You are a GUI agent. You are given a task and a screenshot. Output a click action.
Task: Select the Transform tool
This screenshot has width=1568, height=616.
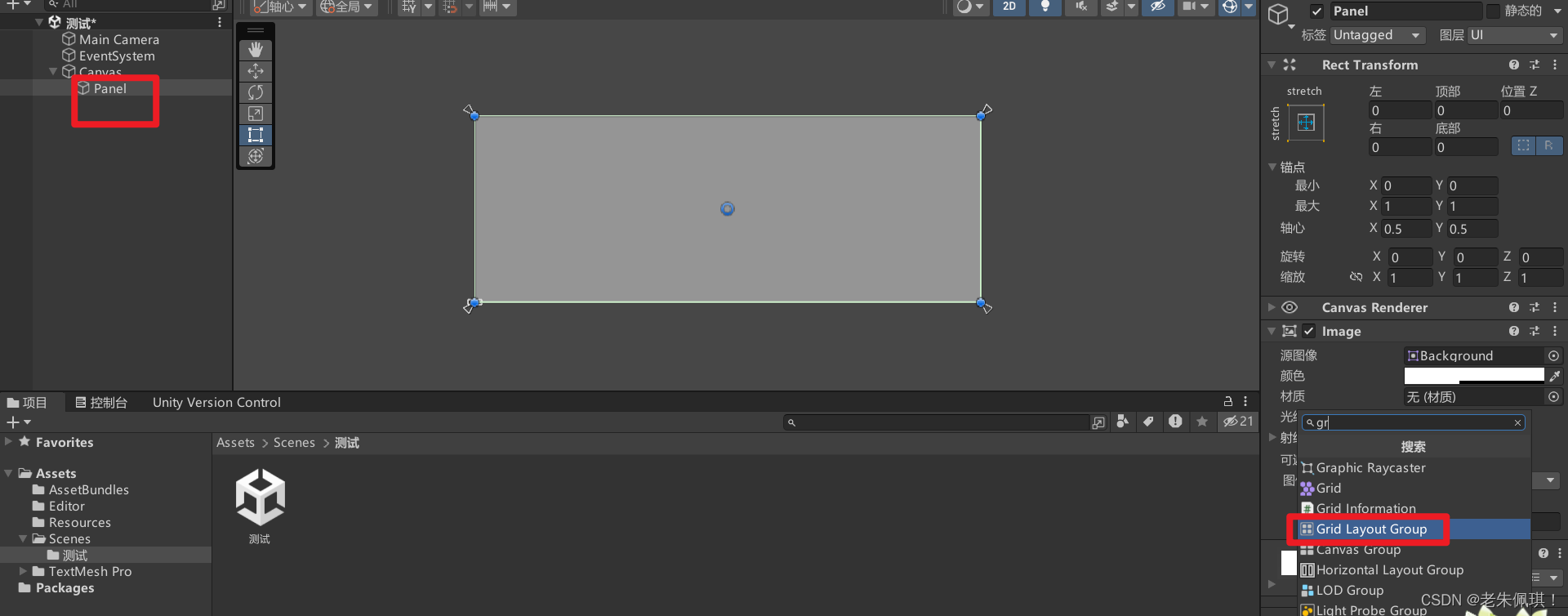pyautogui.click(x=256, y=156)
